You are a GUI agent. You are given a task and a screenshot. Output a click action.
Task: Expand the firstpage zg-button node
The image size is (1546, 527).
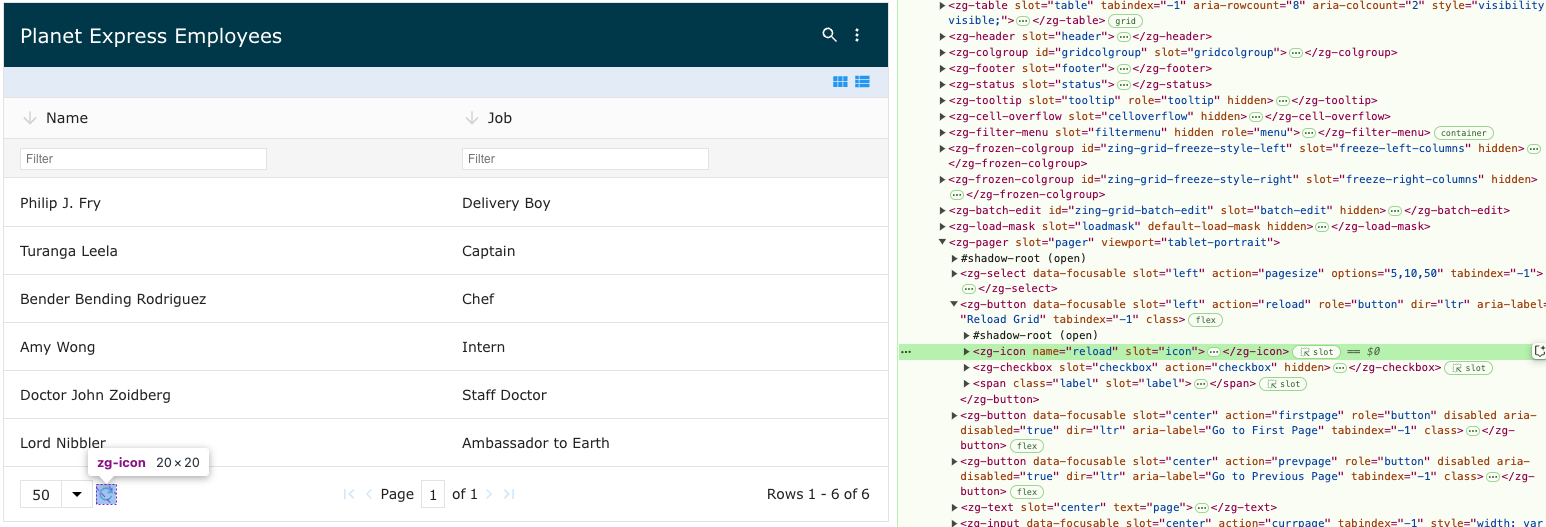tap(955, 415)
